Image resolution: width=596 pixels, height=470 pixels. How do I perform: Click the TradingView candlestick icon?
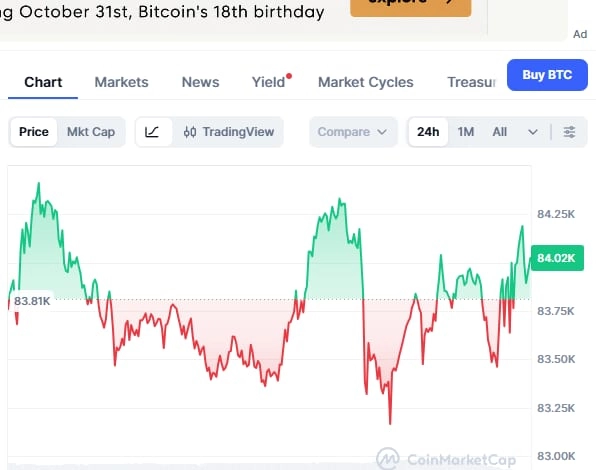190,132
